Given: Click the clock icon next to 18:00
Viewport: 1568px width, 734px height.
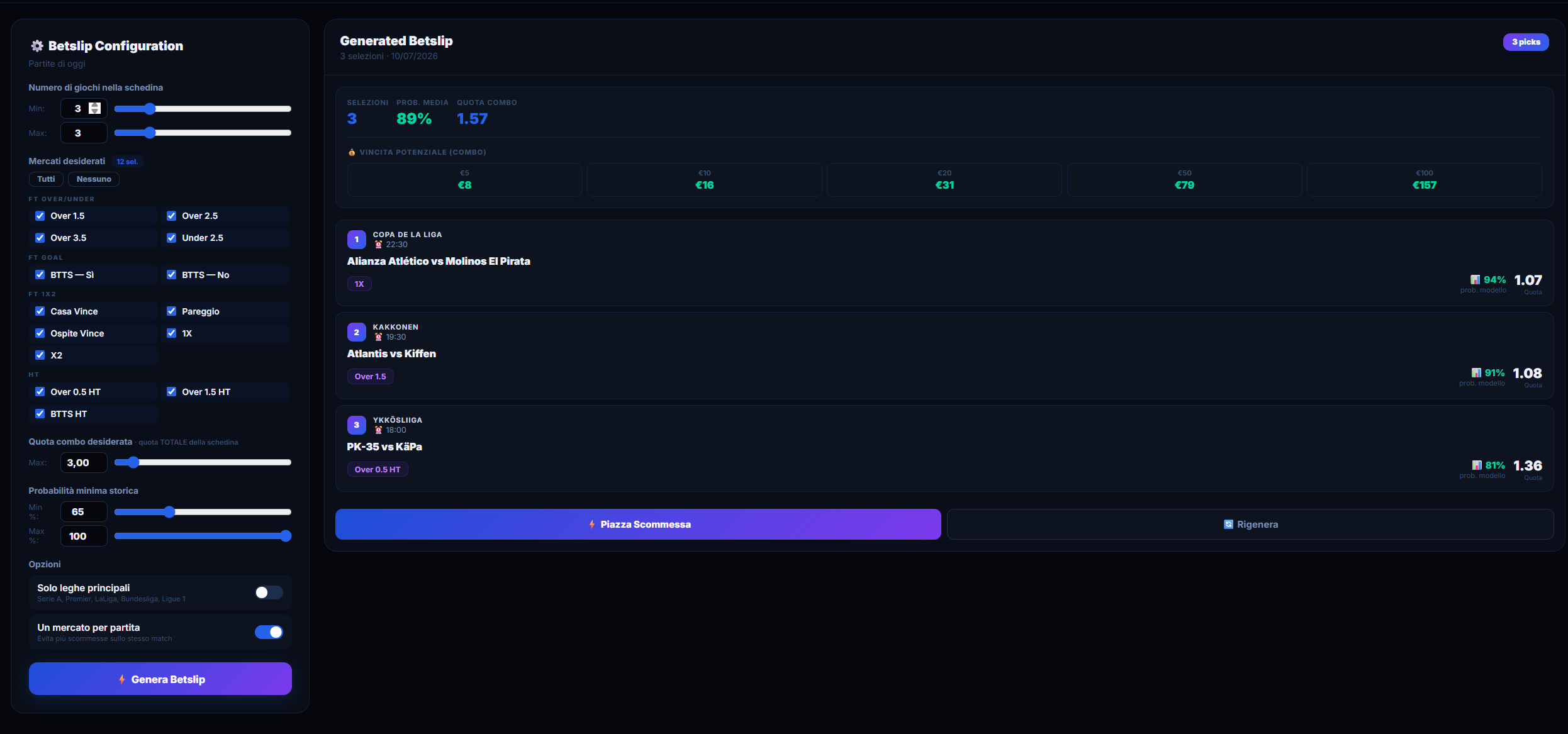Looking at the screenshot, I should click(378, 430).
